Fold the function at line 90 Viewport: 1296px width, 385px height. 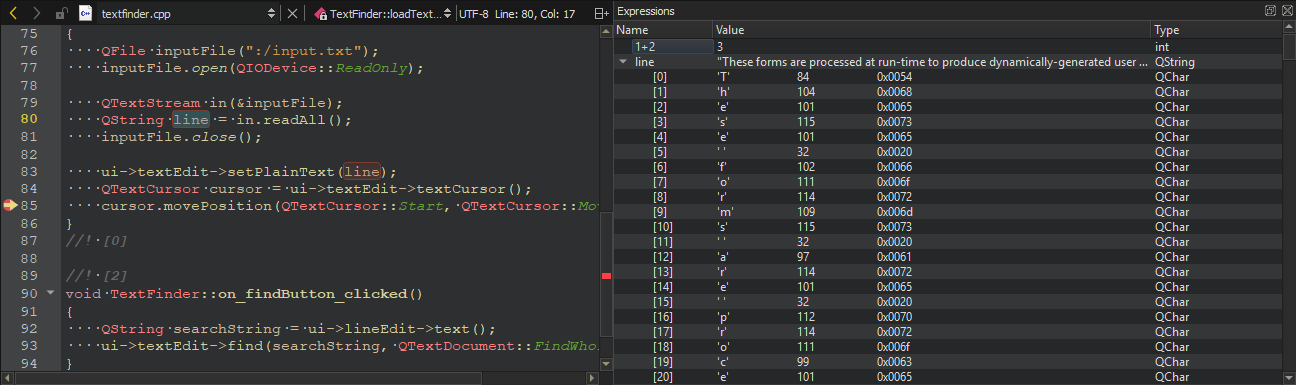pyautogui.click(x=51, y=294)
